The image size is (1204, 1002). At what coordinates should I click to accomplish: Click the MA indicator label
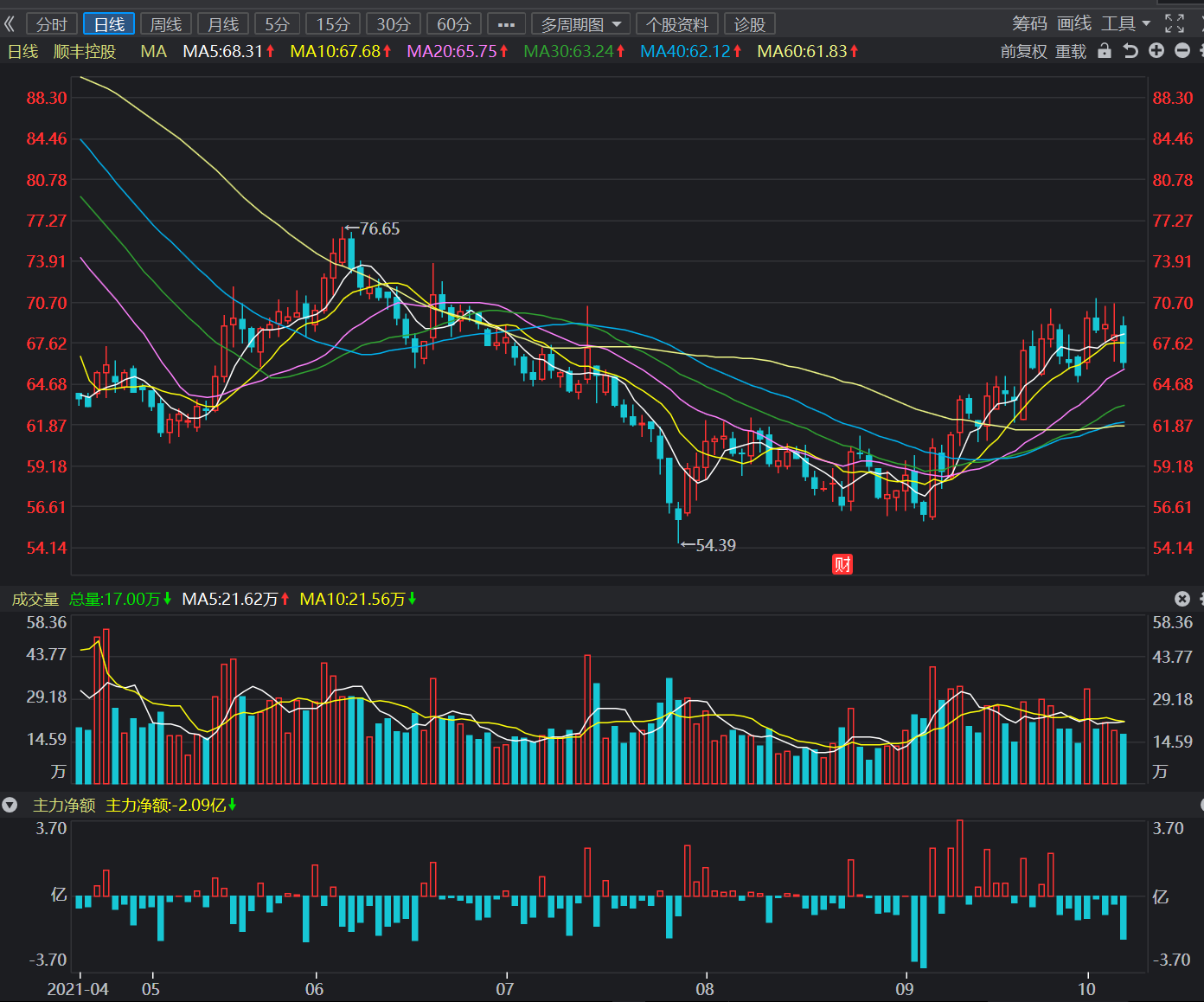(x=154, y=52)
